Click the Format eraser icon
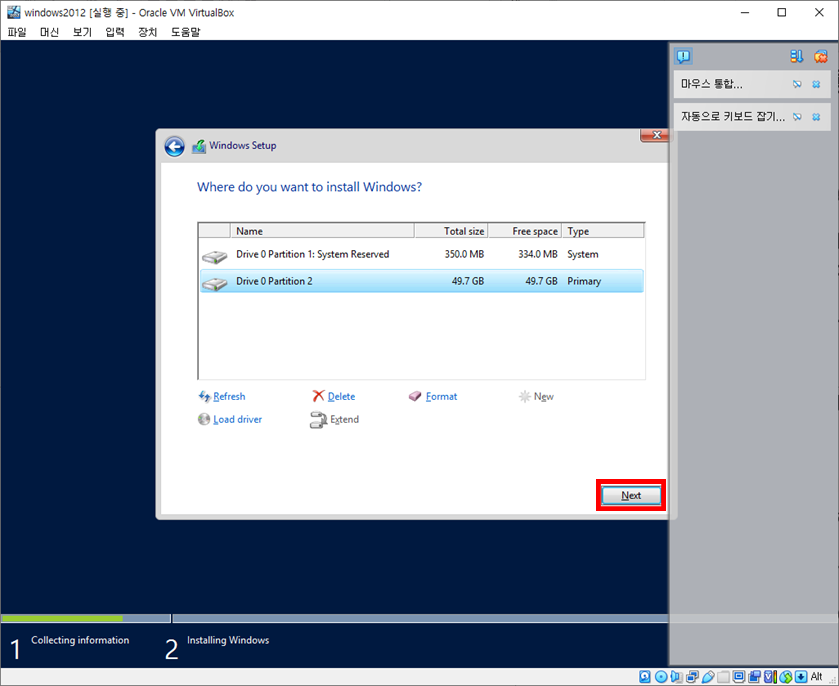The height and width of the screenshot is (686, 839). (415, 397)
